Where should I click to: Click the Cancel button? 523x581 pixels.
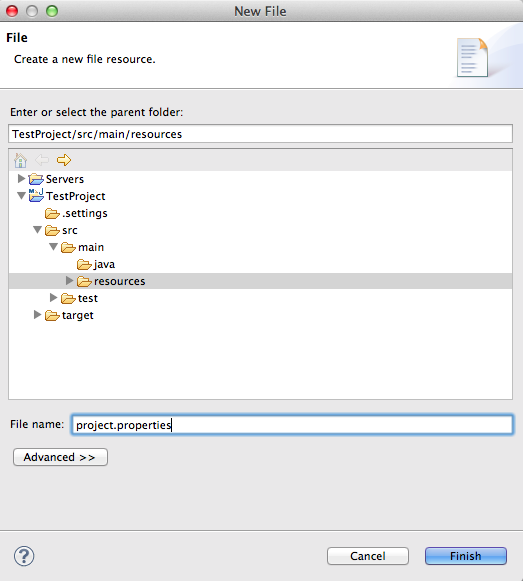coord(368,556)
